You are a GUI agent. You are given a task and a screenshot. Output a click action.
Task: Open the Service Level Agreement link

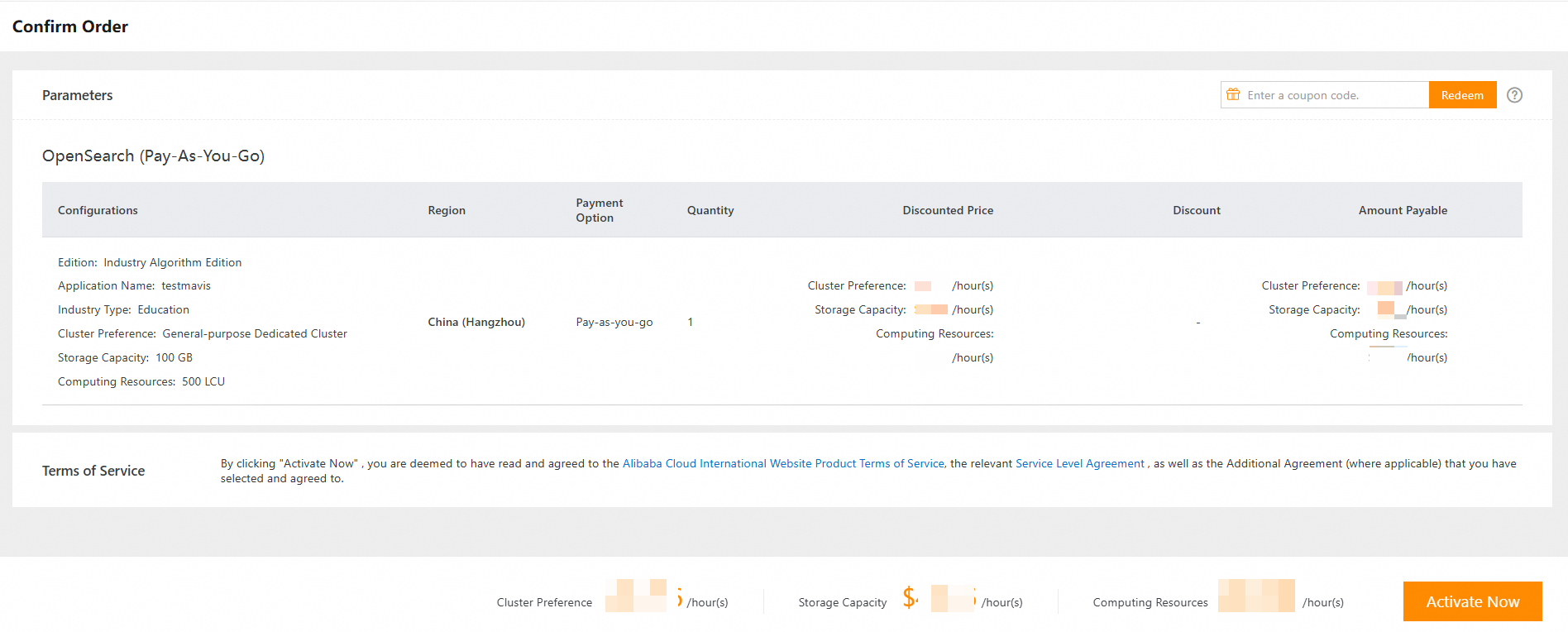tap(1079, 463)
